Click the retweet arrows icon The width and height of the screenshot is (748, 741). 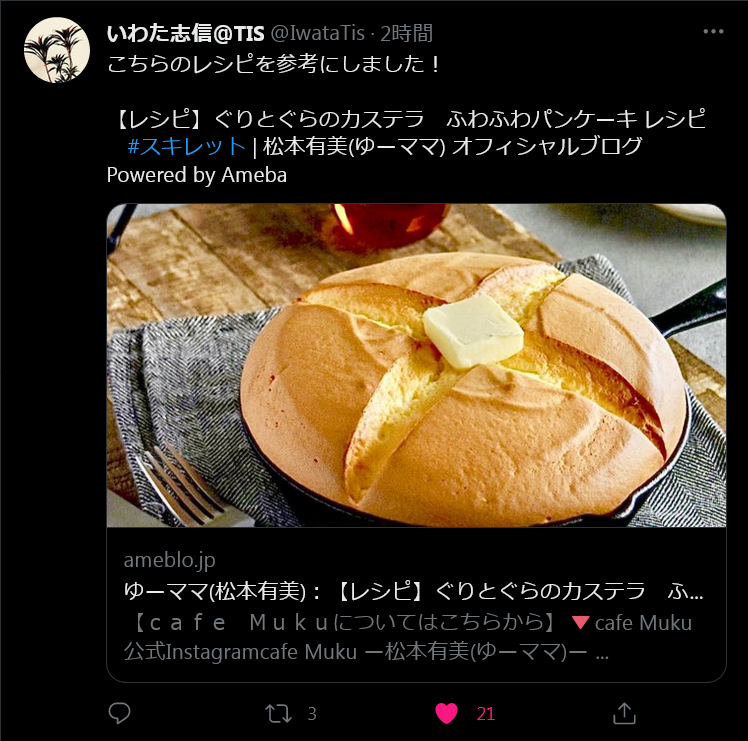(x=278, y=714)
